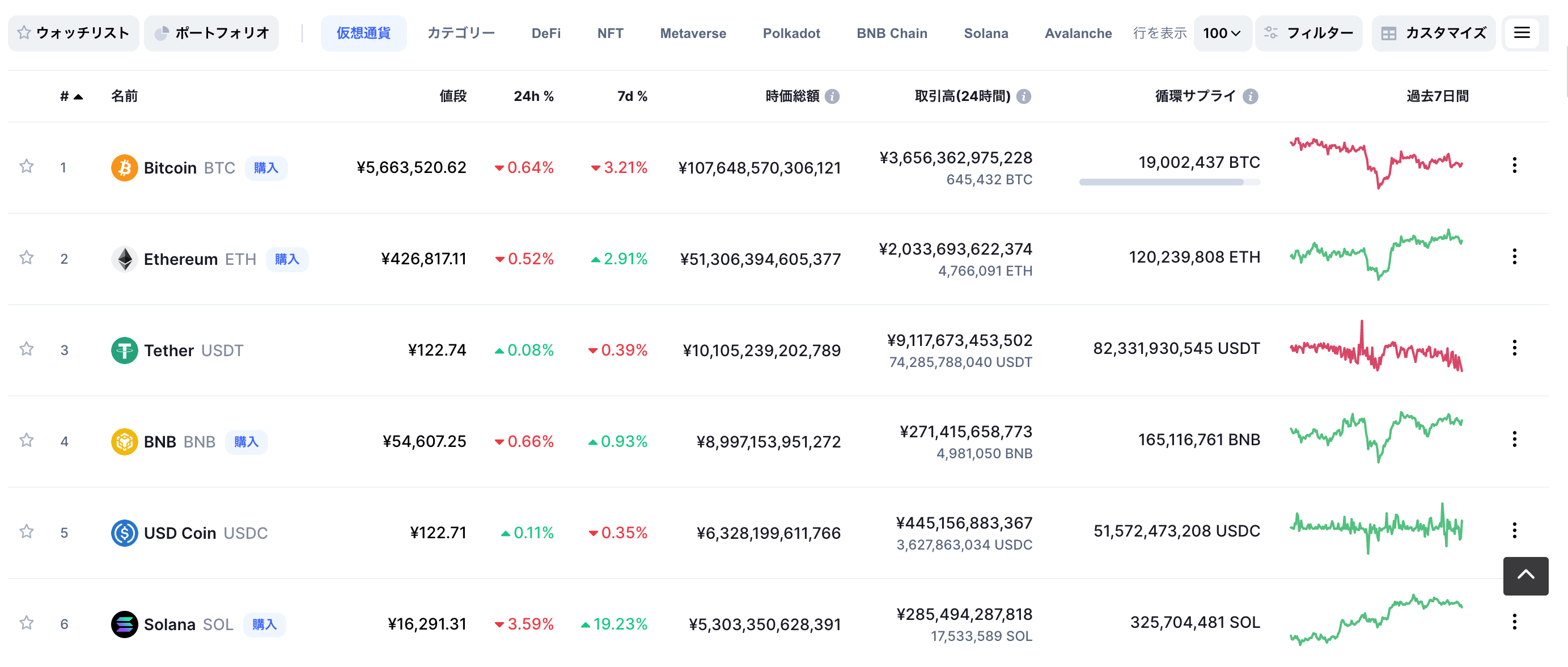Click the 購入 button next to Solana
Viewport: 1568px width, 667px height.
(x=264, y=624)
